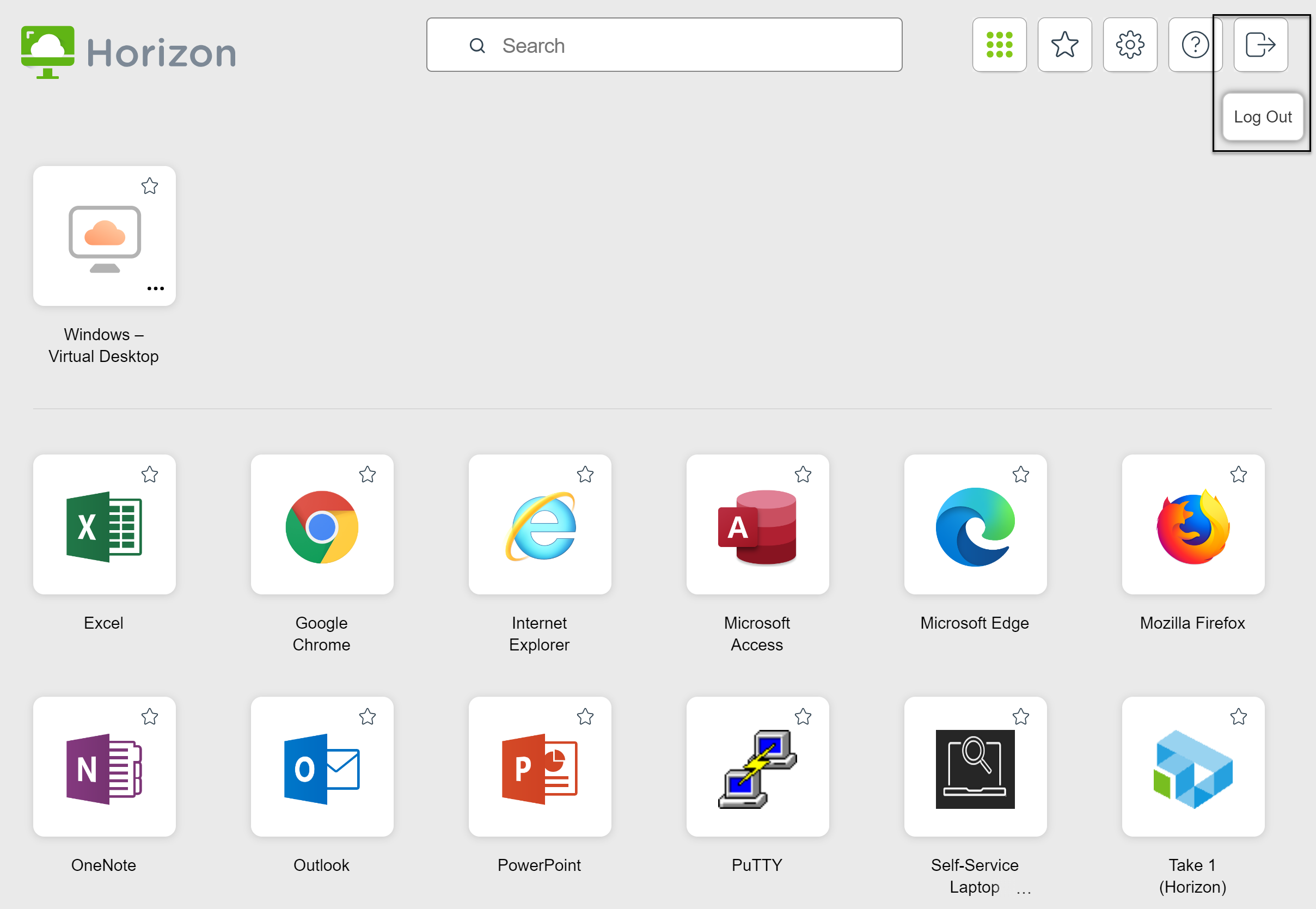This screenshot has width=1316, height=909.
Task: Click into the Search field
Action: (664, 45)
